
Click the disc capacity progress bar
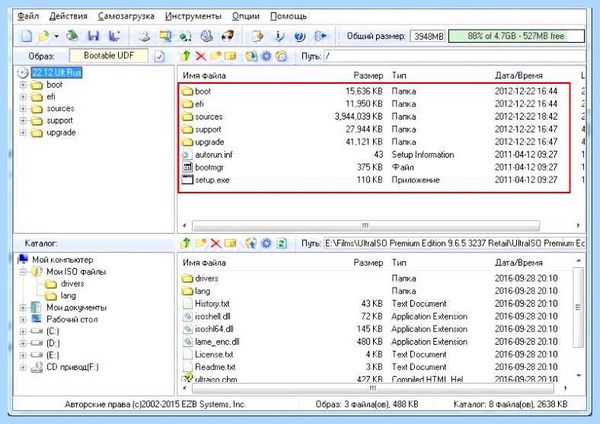(516, 36)
